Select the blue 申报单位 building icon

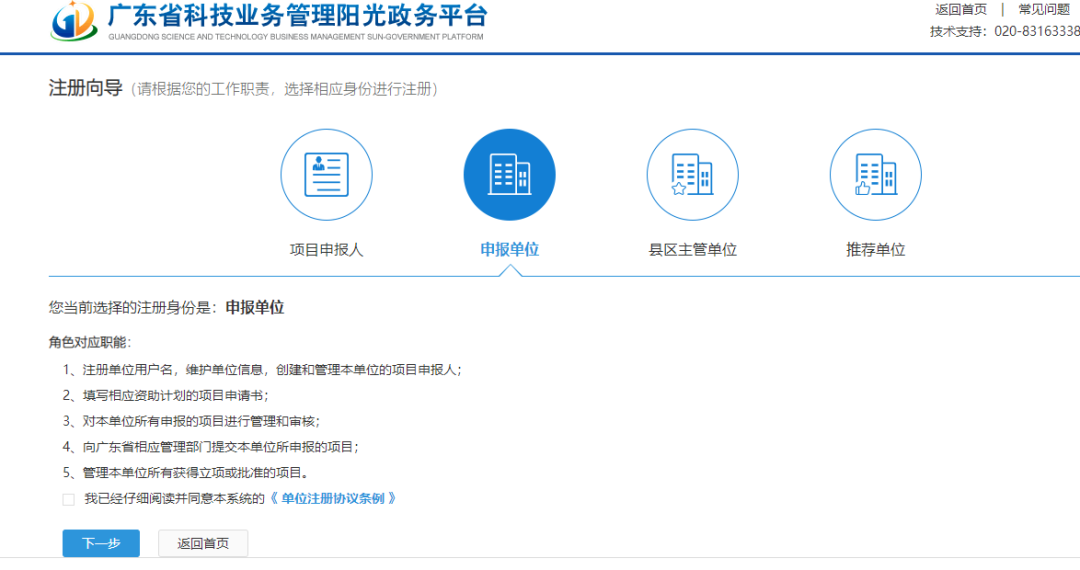click(x=509, y=175)
